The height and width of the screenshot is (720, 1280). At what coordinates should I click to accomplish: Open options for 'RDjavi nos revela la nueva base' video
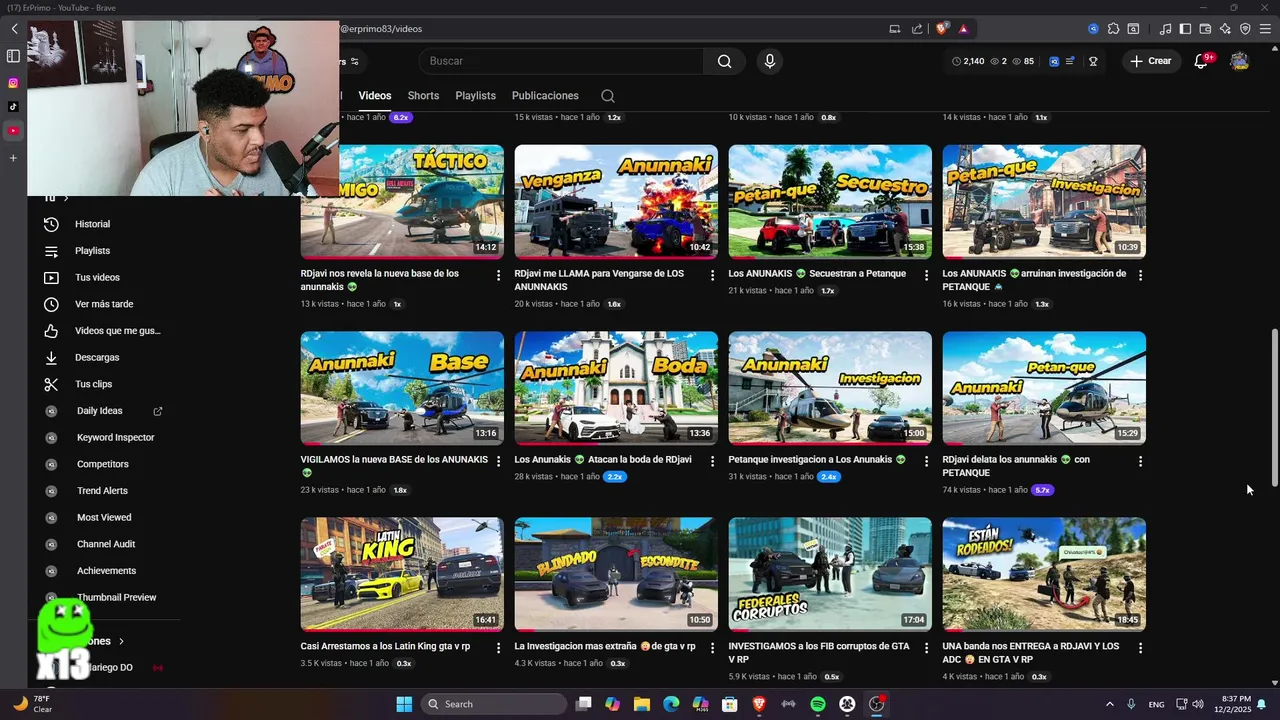pyautogui.click(x=498, y=275)
